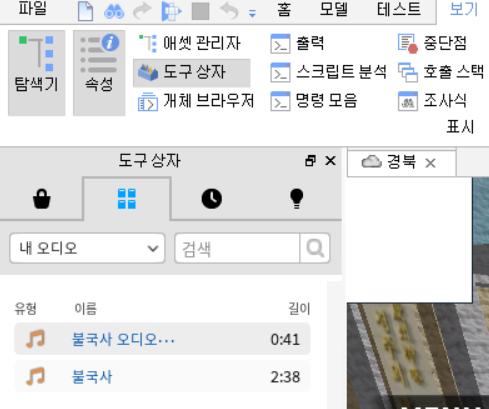Select the marketplace shopping bag tab
Screen dimensions: 489x409
[42, 199]
